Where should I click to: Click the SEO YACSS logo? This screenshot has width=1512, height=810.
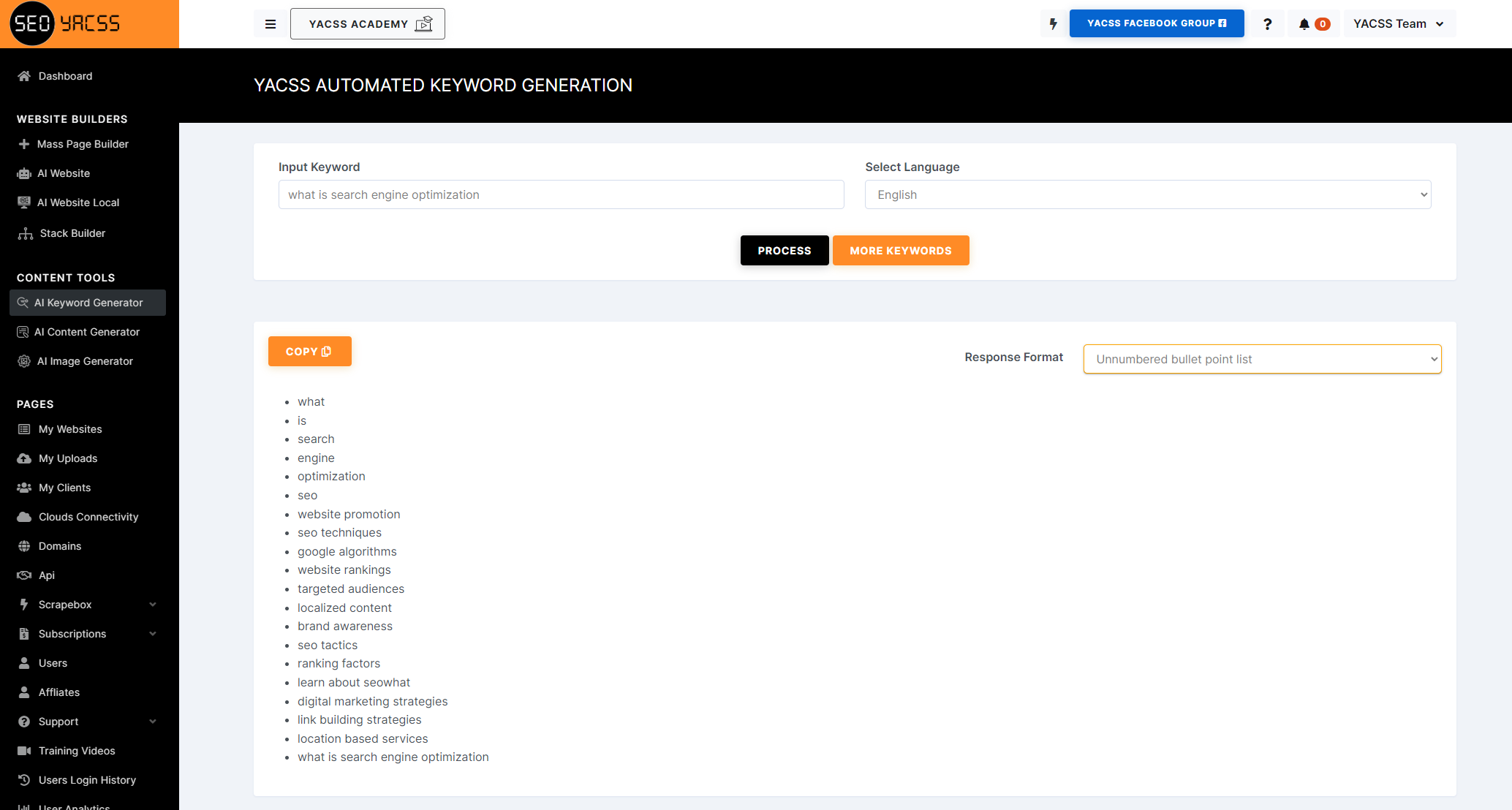coord(66,23)
